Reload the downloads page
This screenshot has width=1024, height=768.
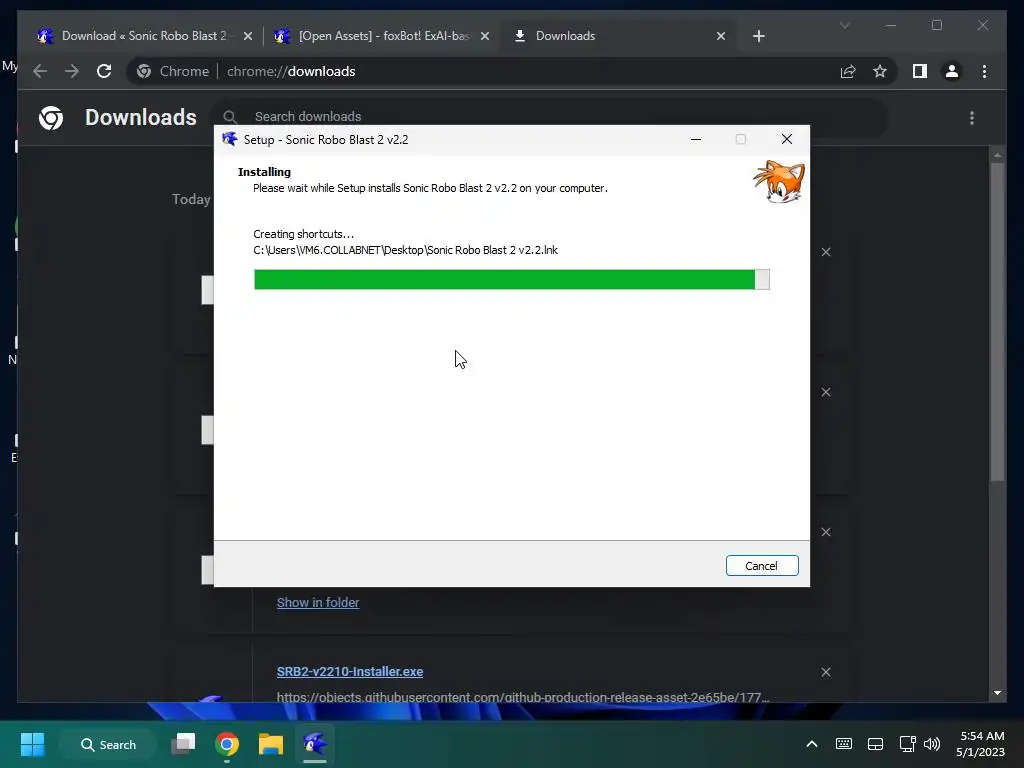pyautogui.click(x=104, y=71)
